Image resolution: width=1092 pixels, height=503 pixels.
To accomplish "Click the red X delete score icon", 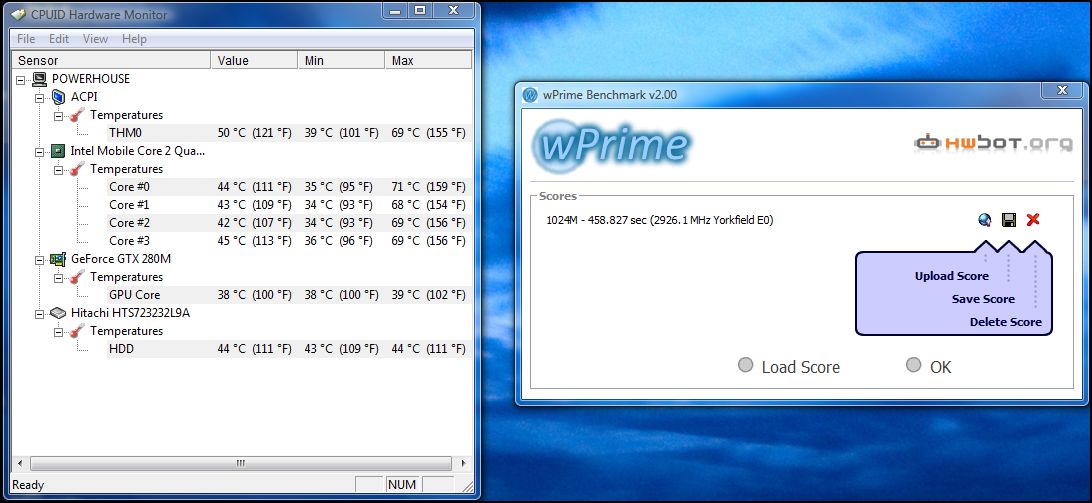I will [x=1033, y=220].
